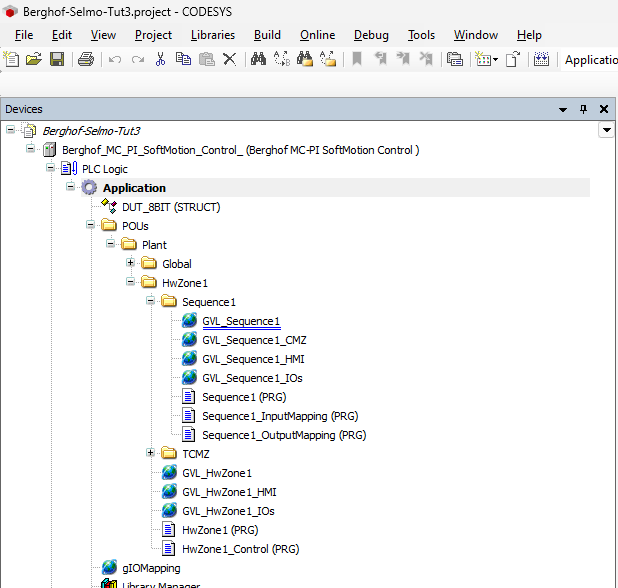The width and height of the screenshot is (618, 588).
Task: Open the Project menu
Action: click(x=153, y=35)
